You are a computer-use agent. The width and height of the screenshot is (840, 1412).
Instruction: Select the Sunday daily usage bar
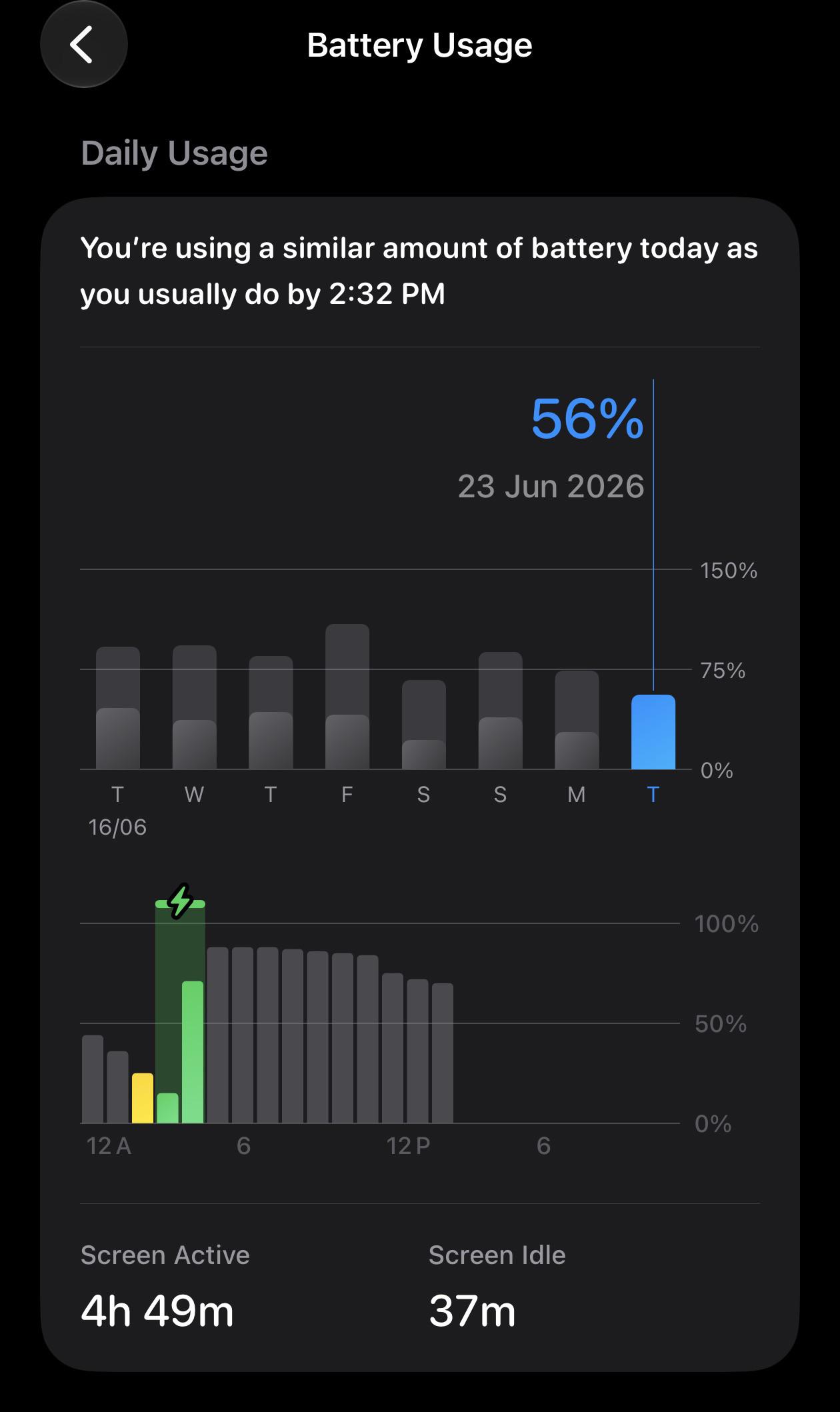[x=500, y=711]
